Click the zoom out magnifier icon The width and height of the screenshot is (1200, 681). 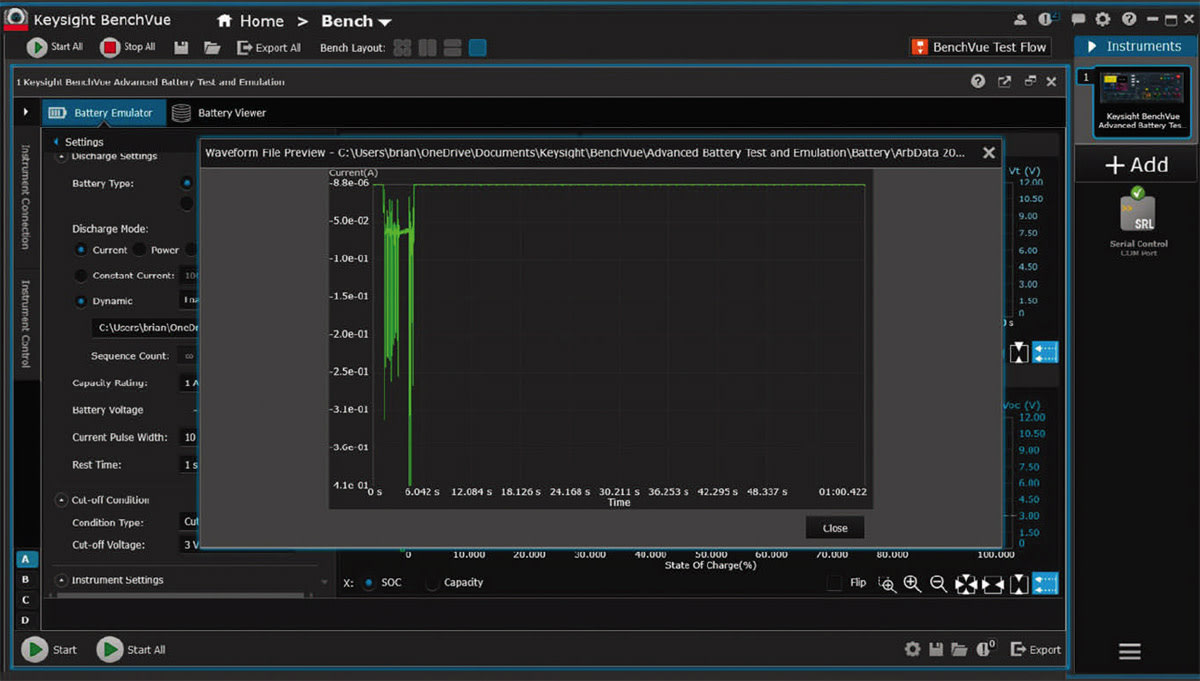tap(938, 584)
